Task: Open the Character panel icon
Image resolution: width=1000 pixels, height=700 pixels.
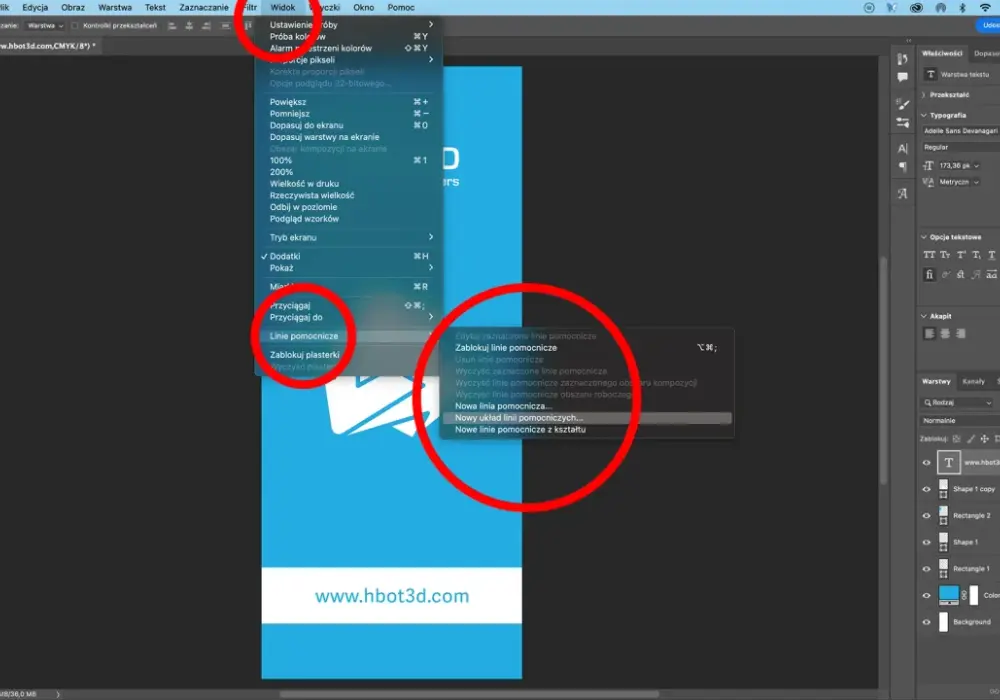Action: (902, 149)
